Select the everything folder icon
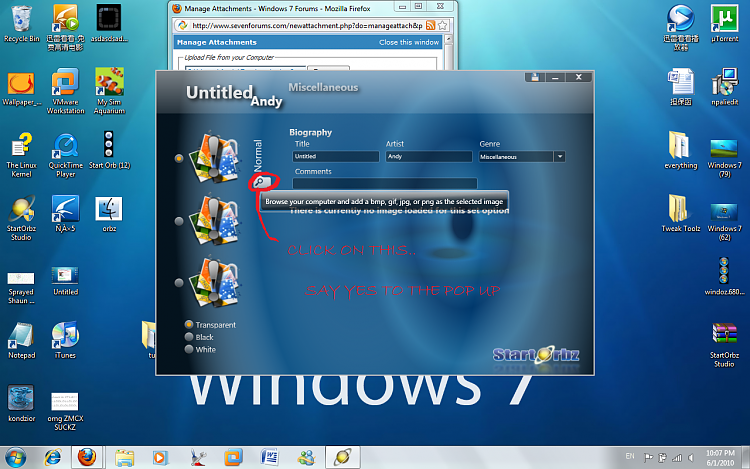The height and width of the screenshot is (469, 750). click(681, 150)
